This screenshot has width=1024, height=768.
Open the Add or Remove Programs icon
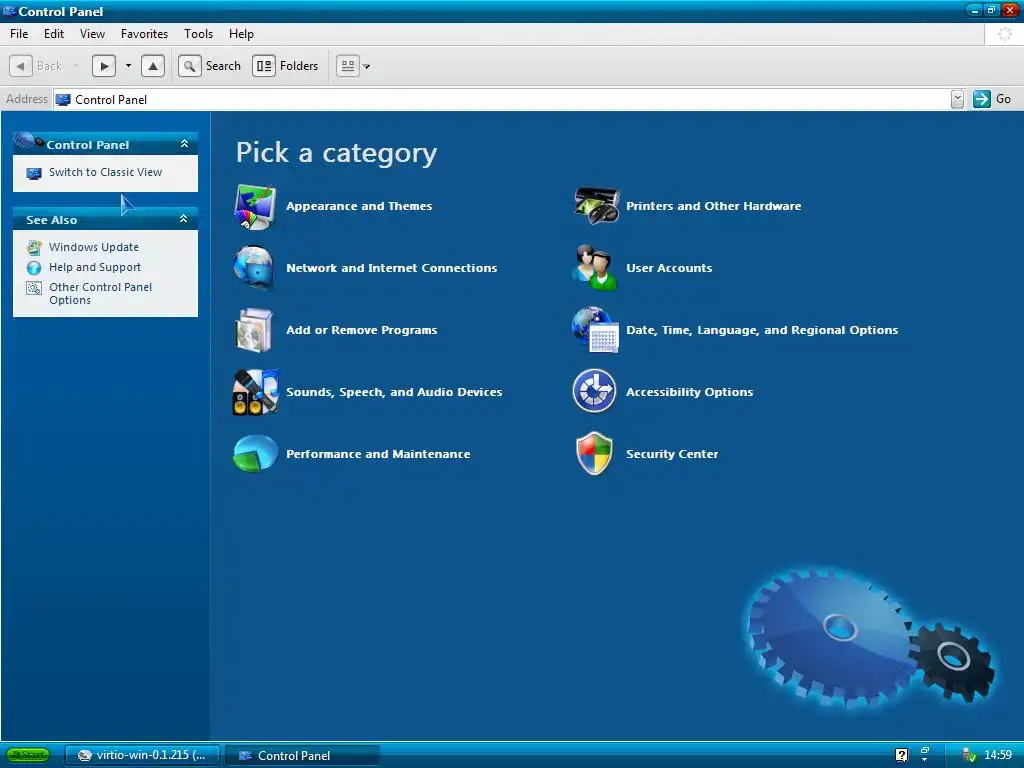point(254,330)
